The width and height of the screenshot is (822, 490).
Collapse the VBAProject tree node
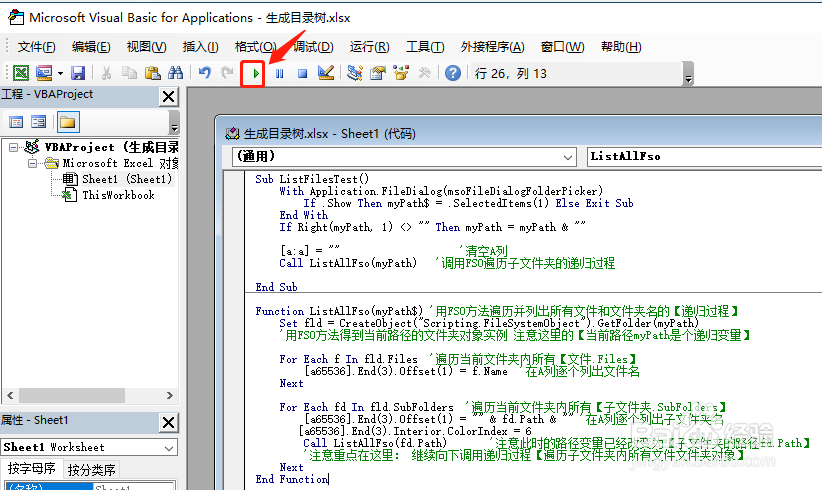13,147
